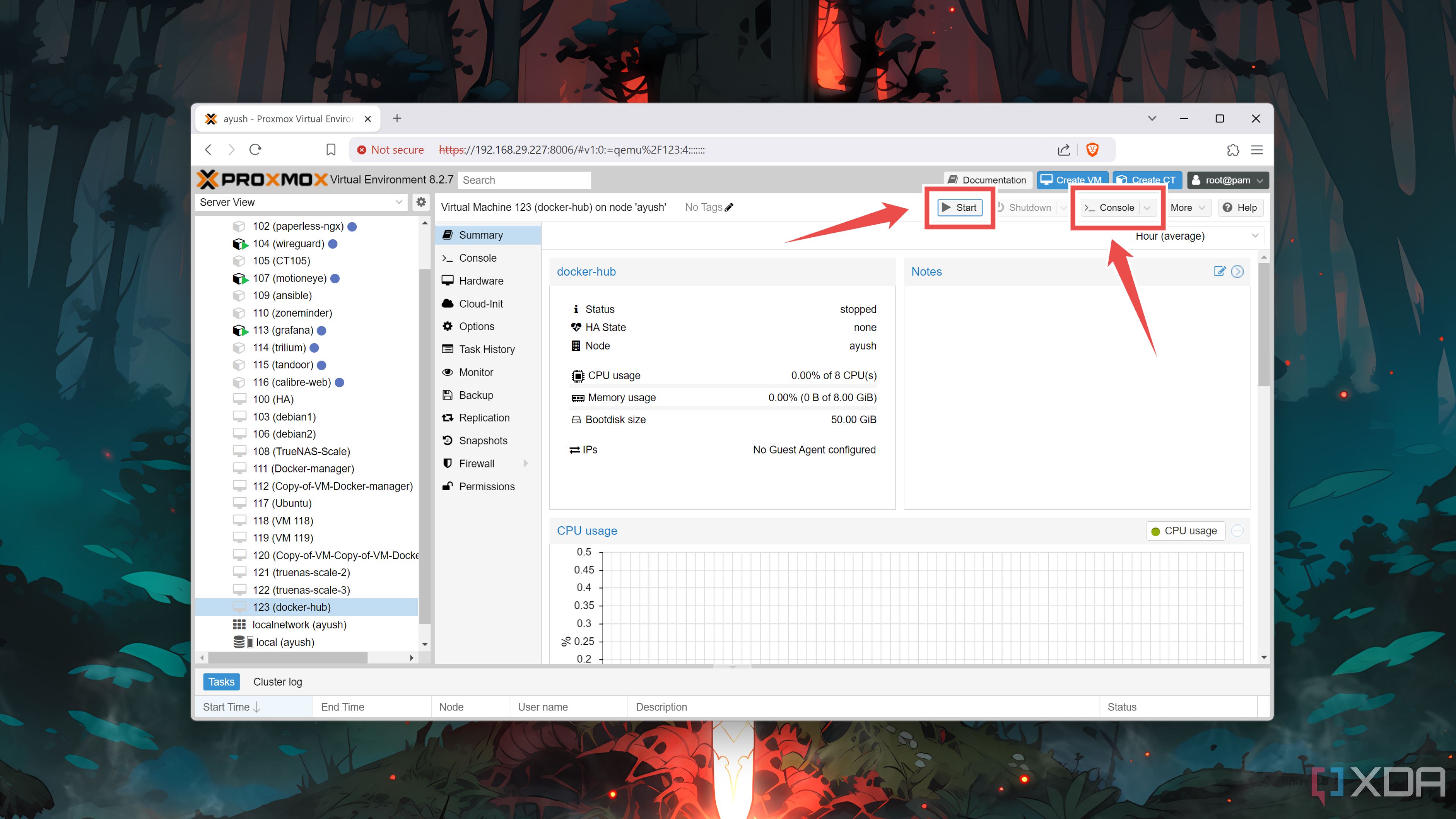Open the Hardware section
This screenshot has width=1456, height=819.
[488, 281]
